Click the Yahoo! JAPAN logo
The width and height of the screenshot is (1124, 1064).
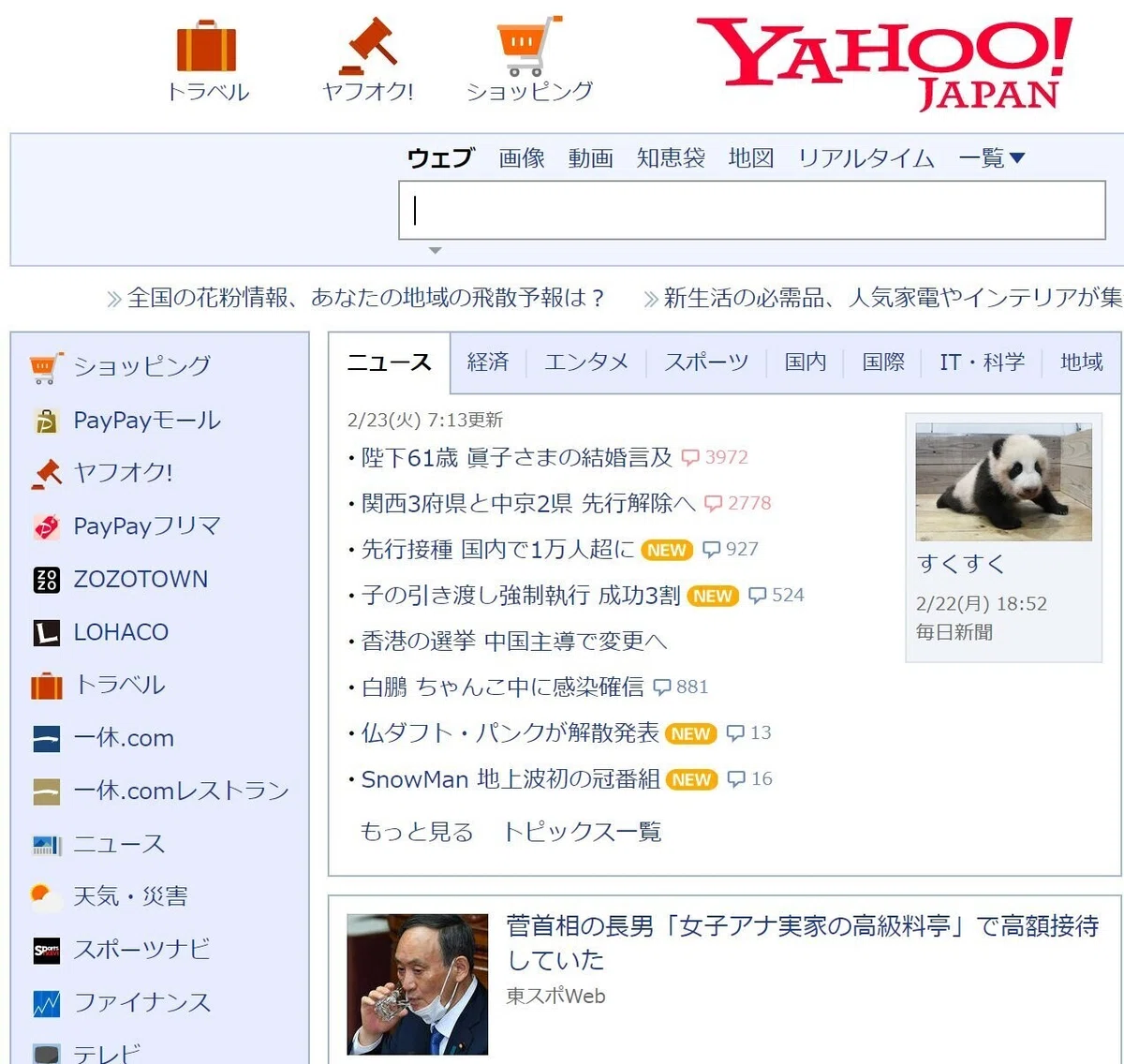[x=884, y=64]
